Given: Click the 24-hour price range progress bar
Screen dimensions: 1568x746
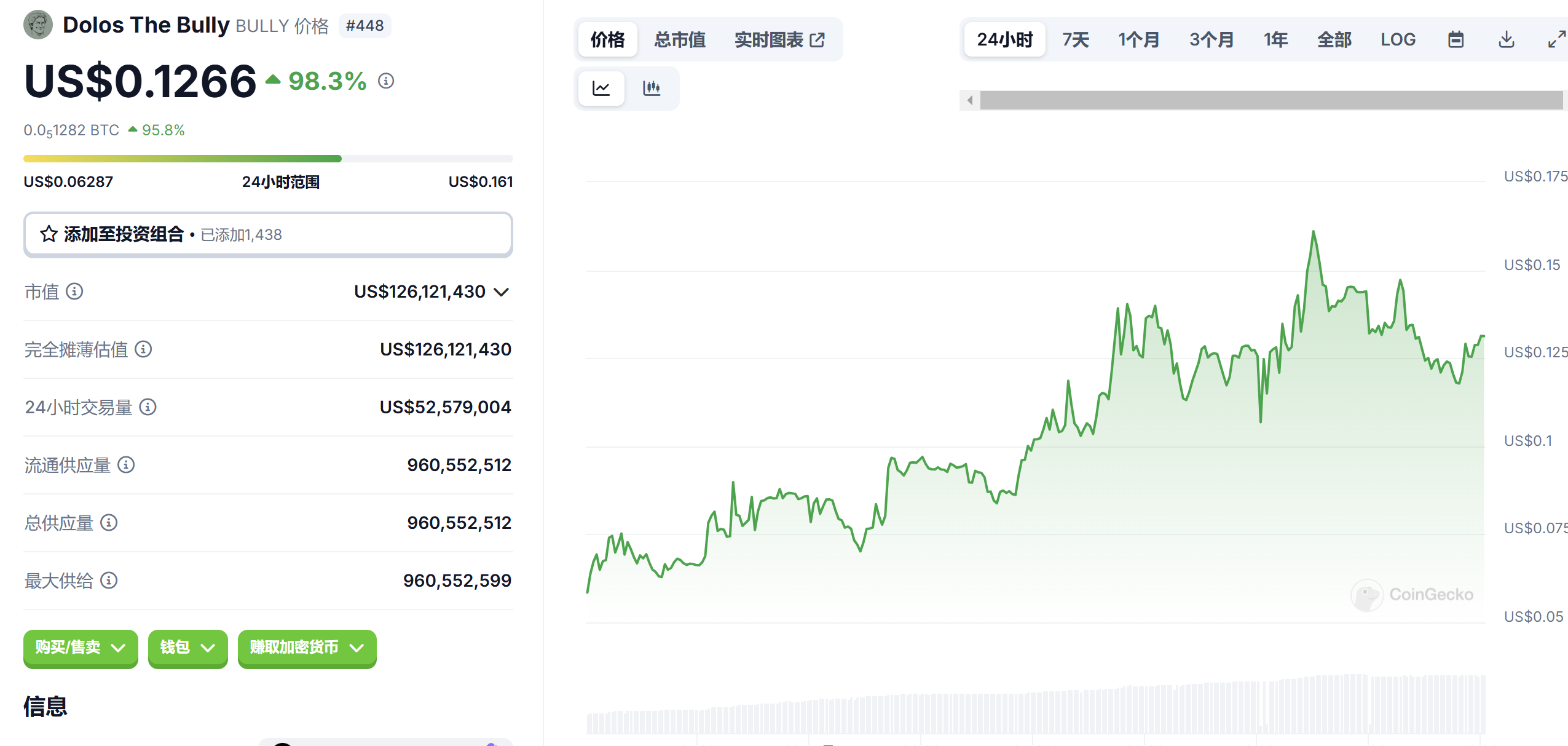Looking at the screenshot, I should coord(268,159).
